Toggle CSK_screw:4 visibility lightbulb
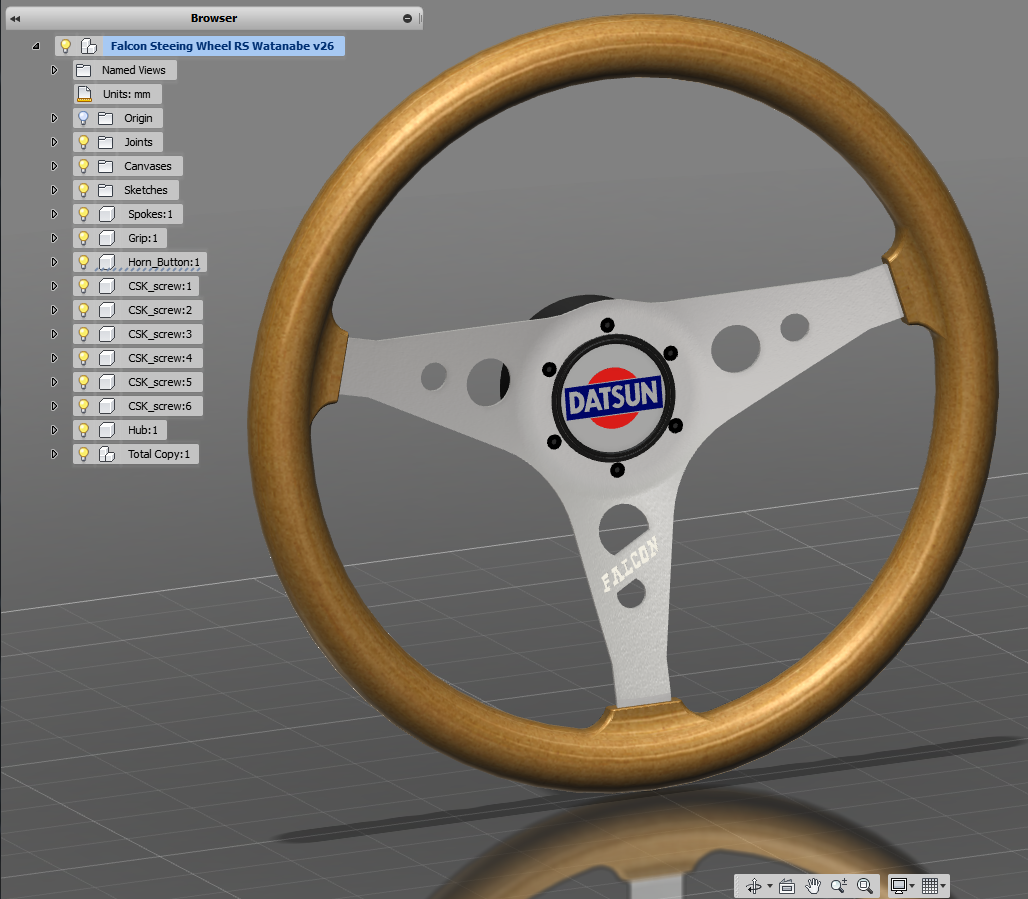The width and height of the screenshot is (1028, 899). 83,358
